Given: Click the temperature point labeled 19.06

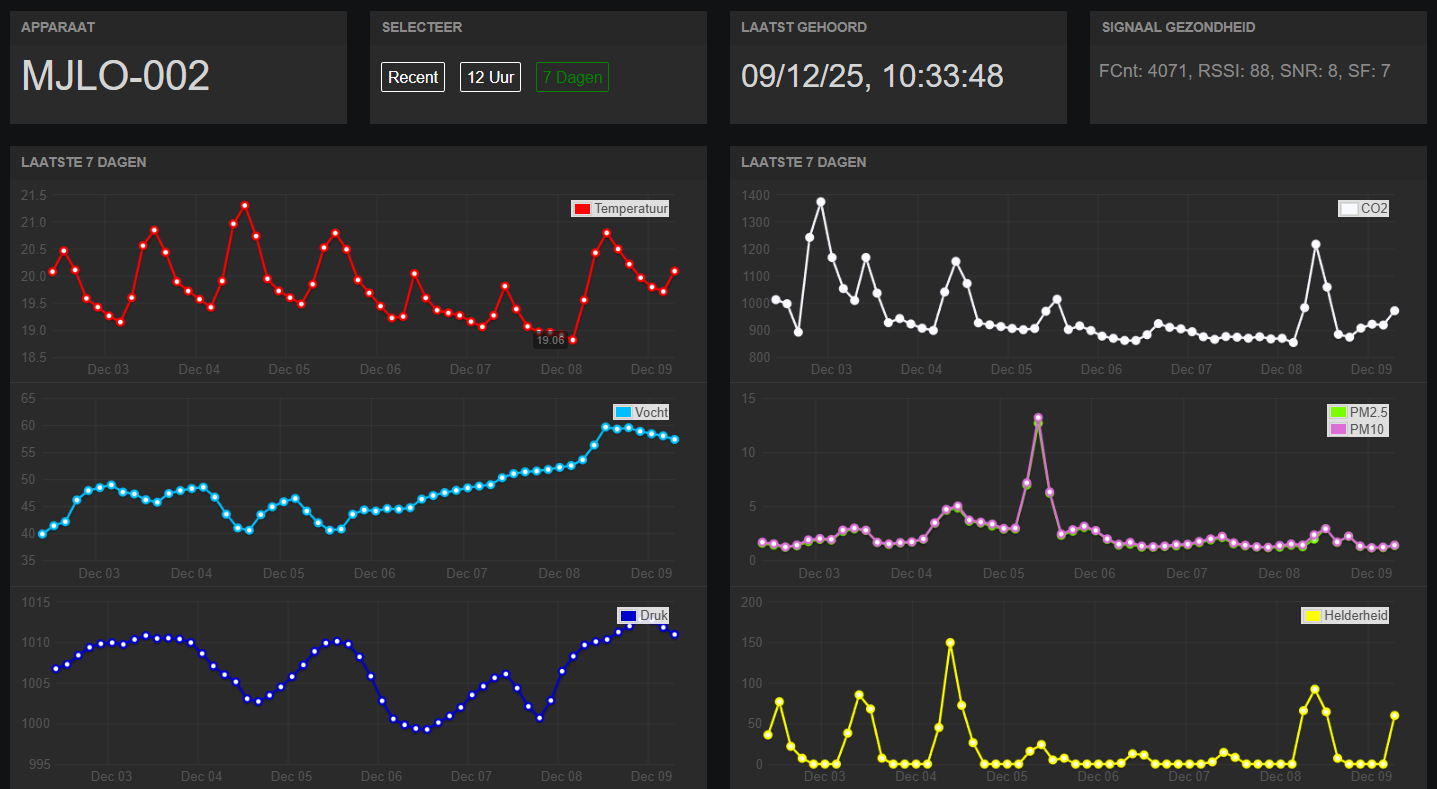Looking at the screenshot, I should click(550, 332).
